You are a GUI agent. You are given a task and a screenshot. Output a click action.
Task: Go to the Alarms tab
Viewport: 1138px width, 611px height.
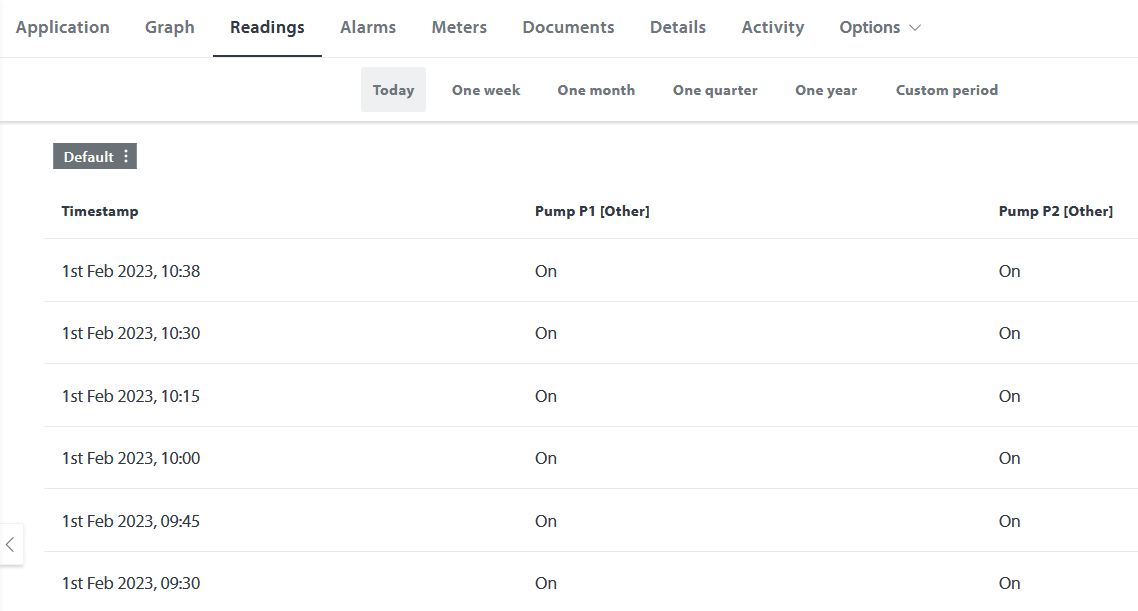pos(368,28)
